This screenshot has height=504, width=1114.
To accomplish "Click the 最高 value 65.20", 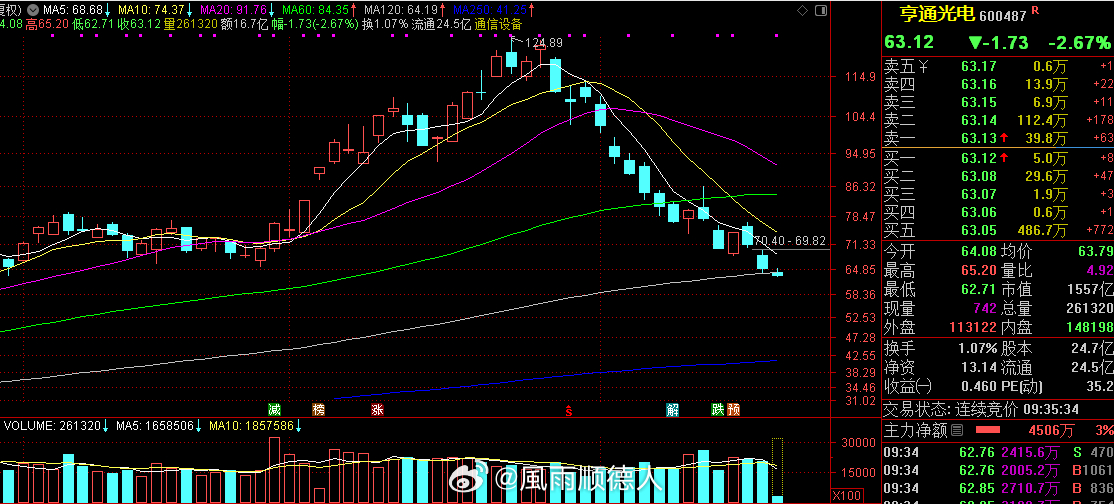I will coord(978,271).
